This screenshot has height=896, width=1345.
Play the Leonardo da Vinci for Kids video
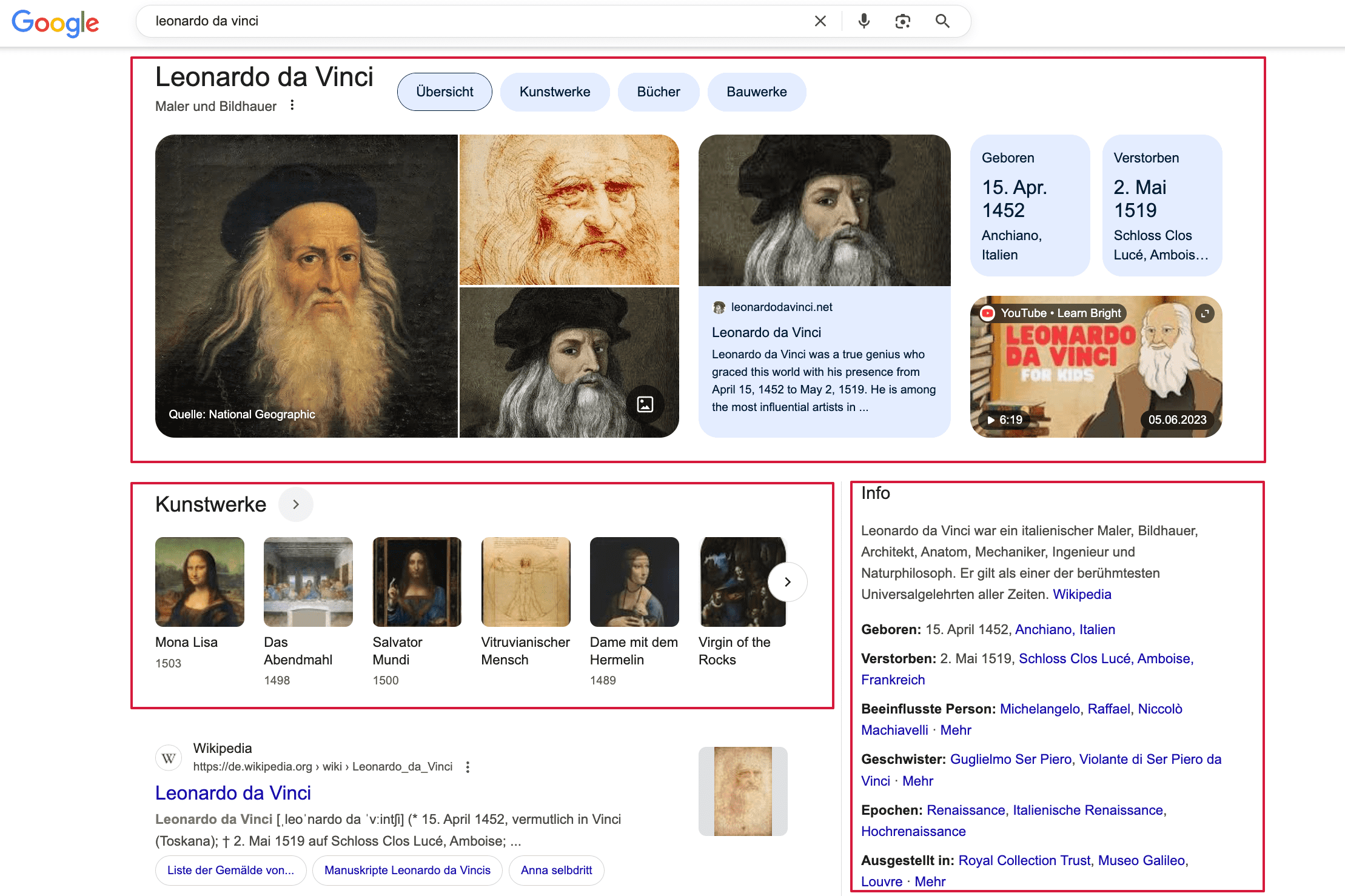[1096, 367]
